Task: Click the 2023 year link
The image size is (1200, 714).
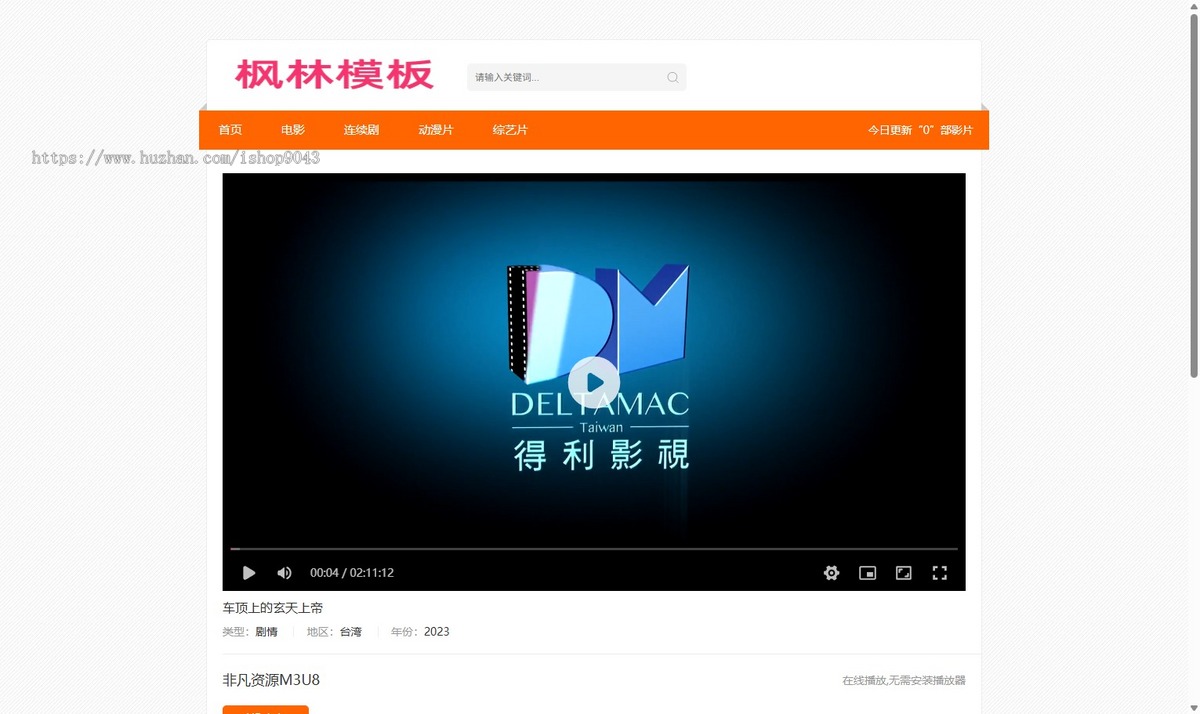Action: pos(437,632)
